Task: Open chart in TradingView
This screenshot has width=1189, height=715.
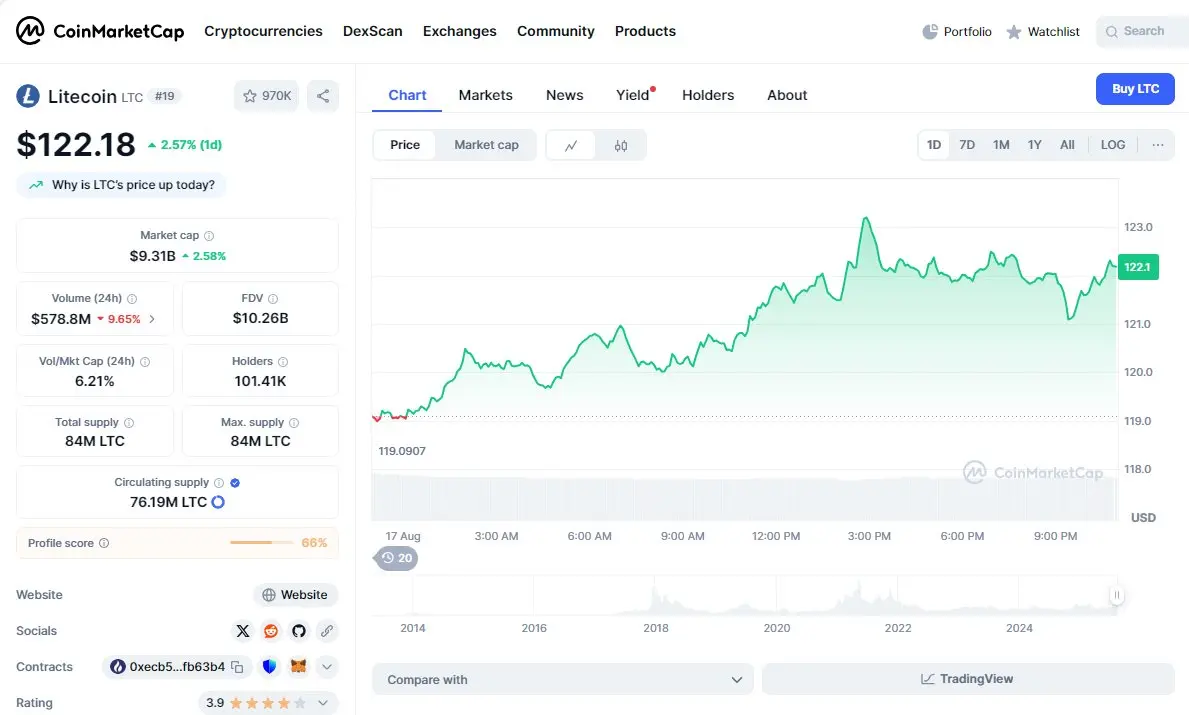Action: pos(968,679)
